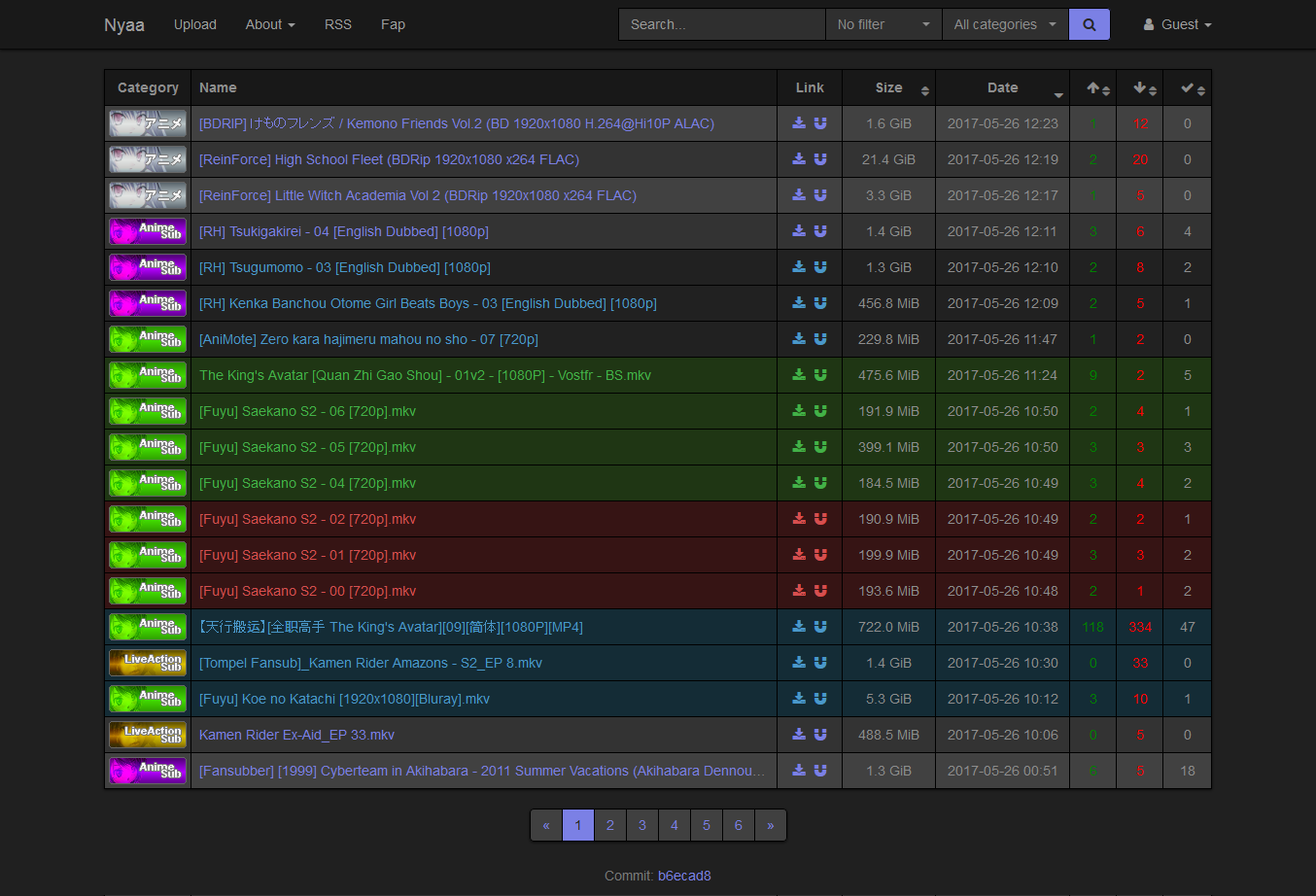The width and height of the screenshot is (1316, 896).
Task: Click the LiveAction Sub category icon for Kamen Rider Amazons
Action: [148, 663]
